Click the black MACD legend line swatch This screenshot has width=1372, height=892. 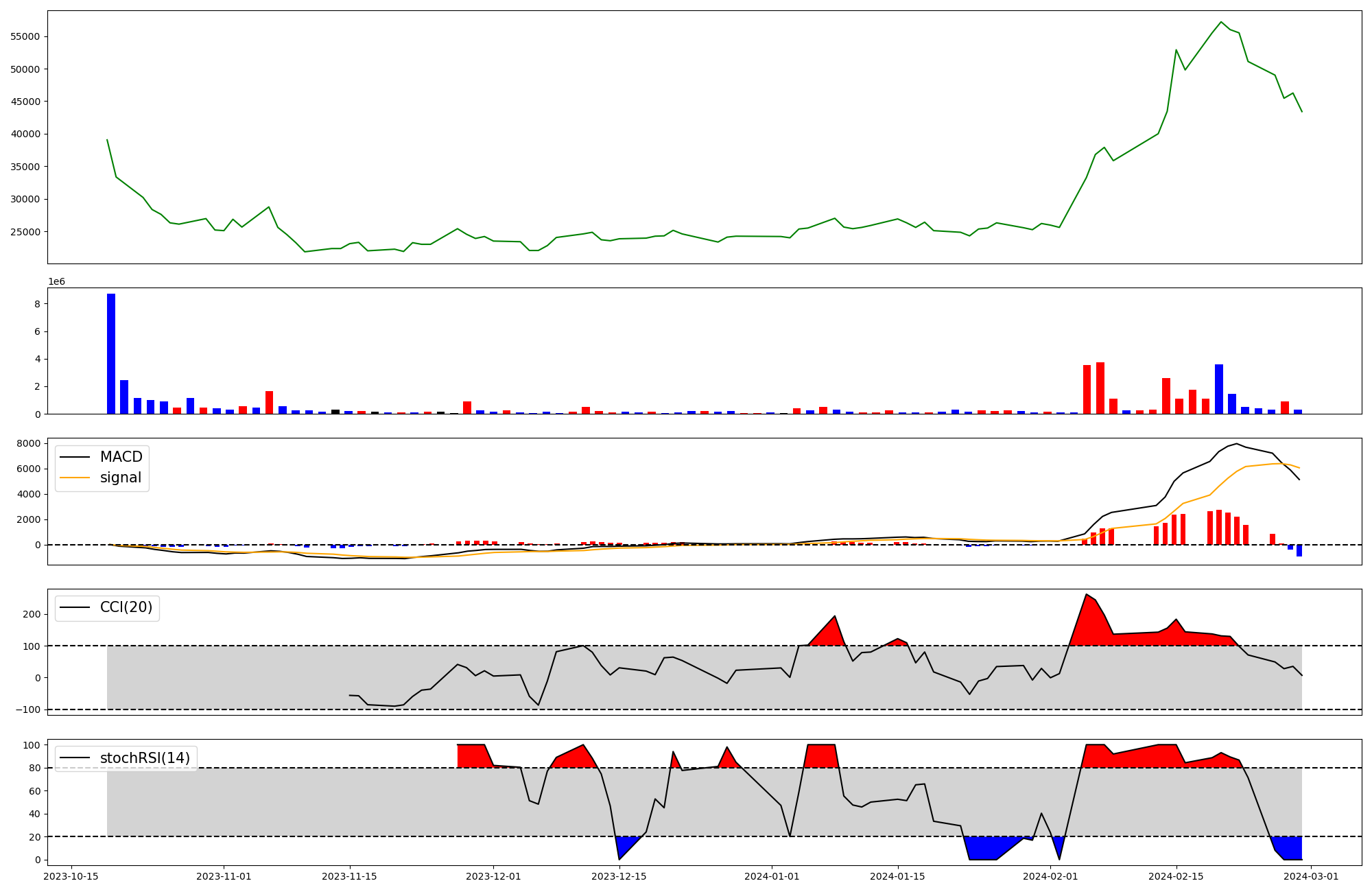tap(75, 457)
